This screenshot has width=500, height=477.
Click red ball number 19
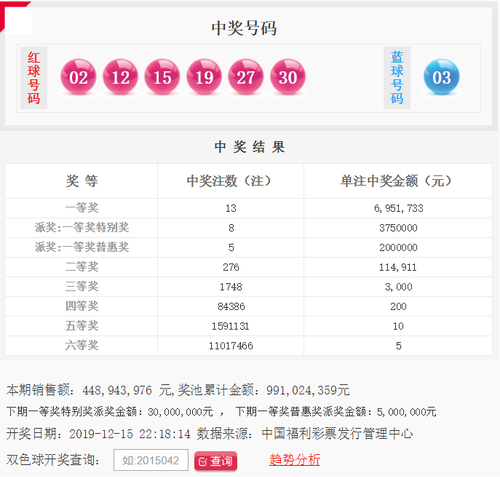pyautogui.click(x=204, y=77)
